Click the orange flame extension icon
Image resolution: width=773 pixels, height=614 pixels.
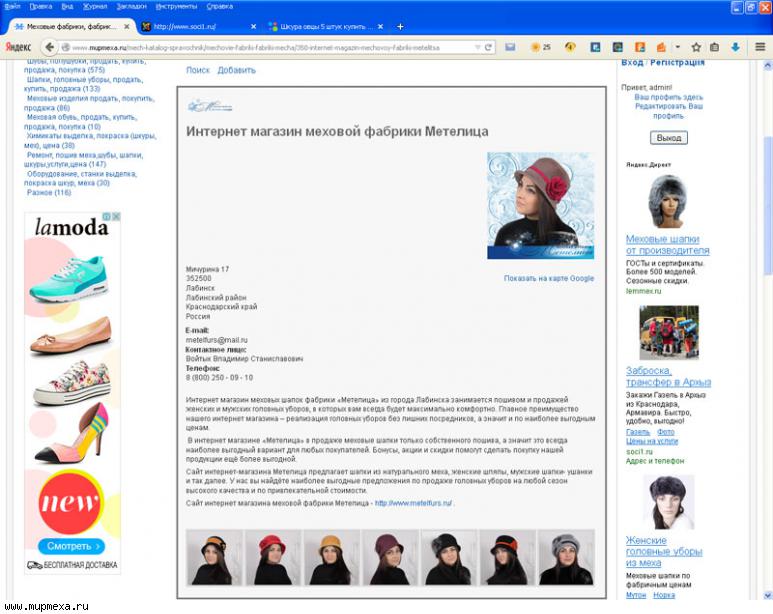tap(661, 47)
